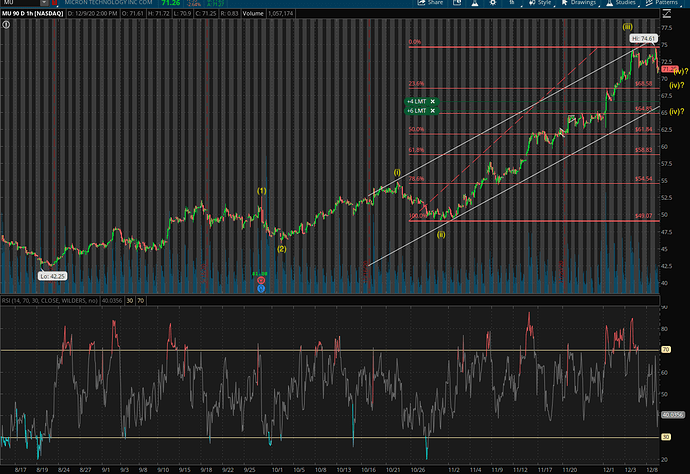
Task: Click the $49.07 Fibonacci price label
Action: click(x=644, y=216)
